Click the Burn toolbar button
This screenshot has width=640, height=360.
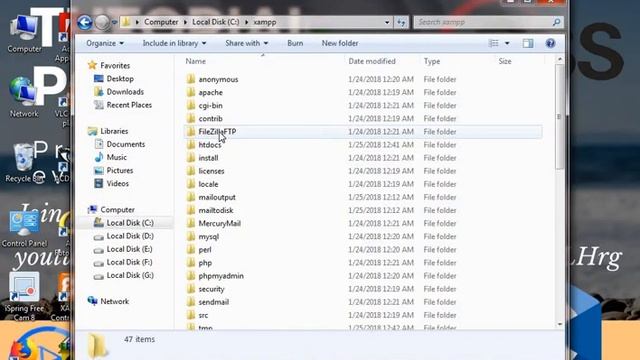tap(295, 43)
